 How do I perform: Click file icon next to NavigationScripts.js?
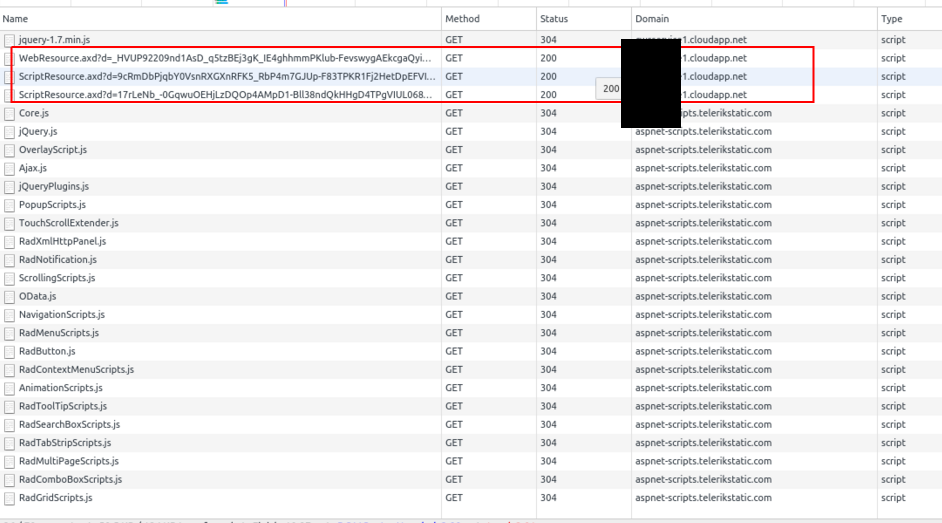tap(9, 315)
